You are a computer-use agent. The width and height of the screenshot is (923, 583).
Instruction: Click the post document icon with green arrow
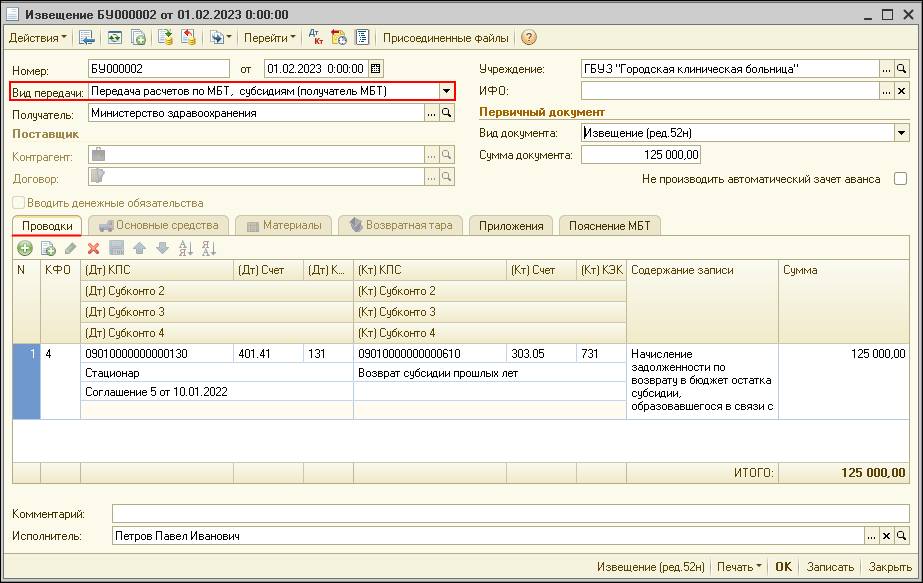165,38
